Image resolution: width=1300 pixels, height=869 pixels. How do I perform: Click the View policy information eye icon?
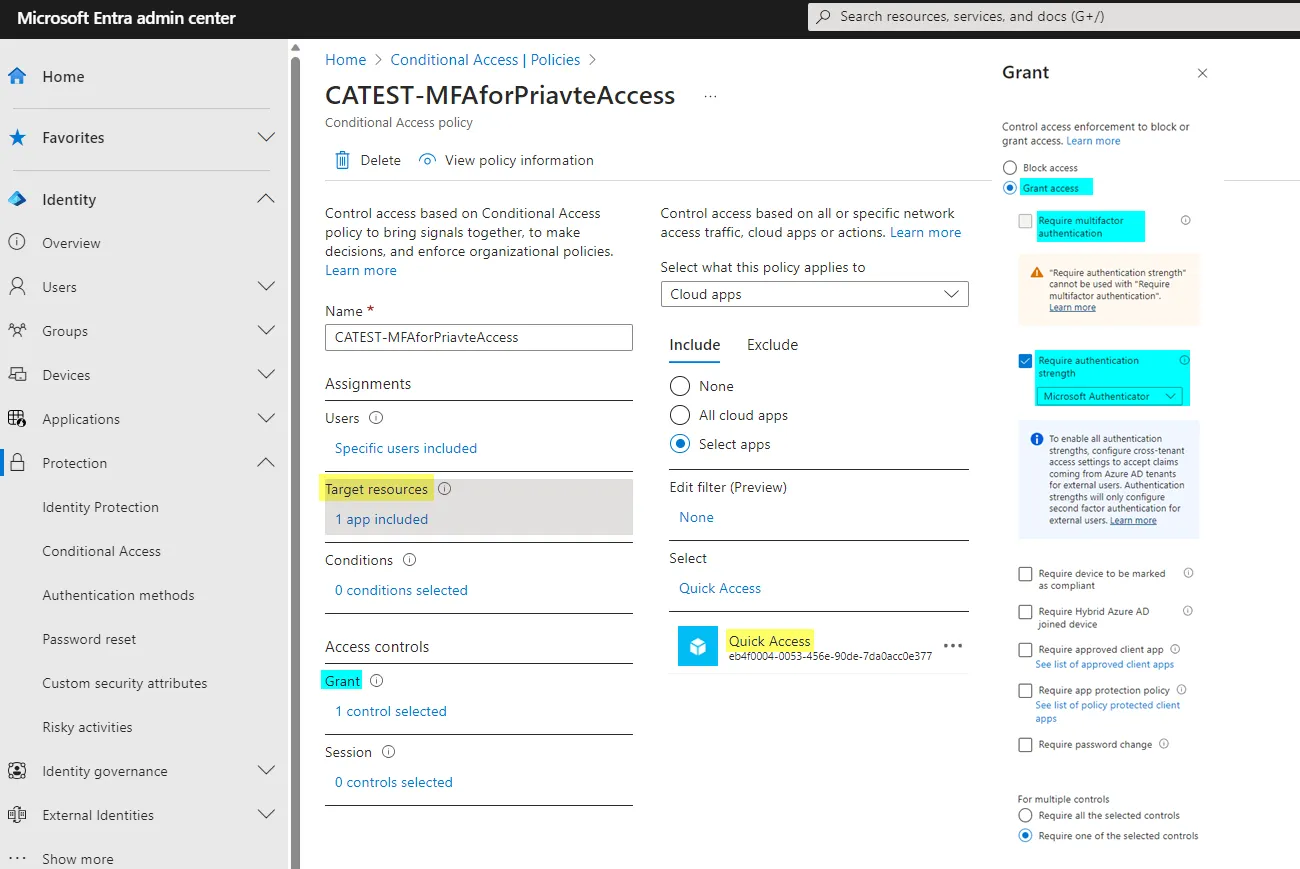coord(428,160)
